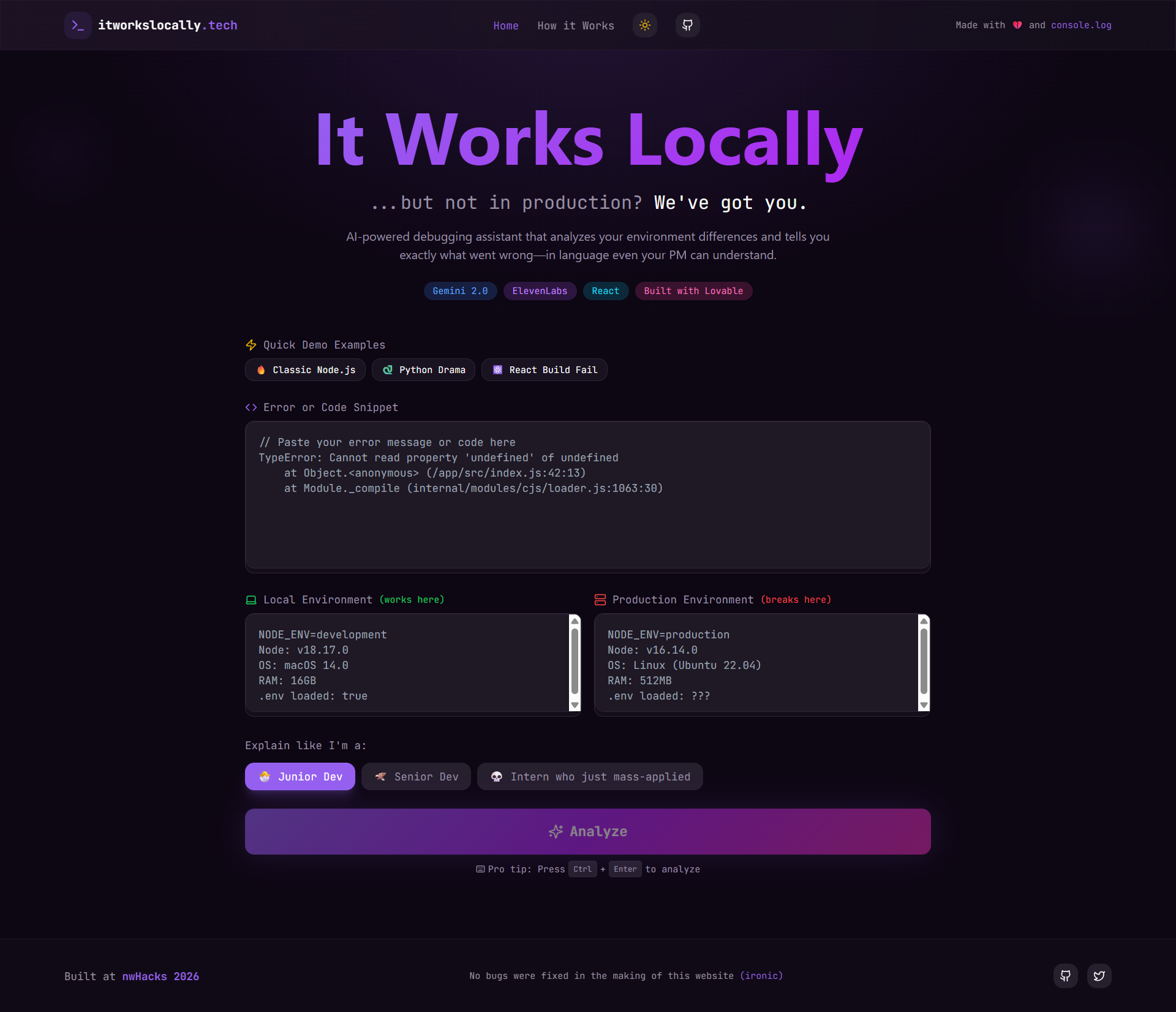
Task: Open the footer GitHub icon
Action: pyautogui.click(x=1065, y=976)
